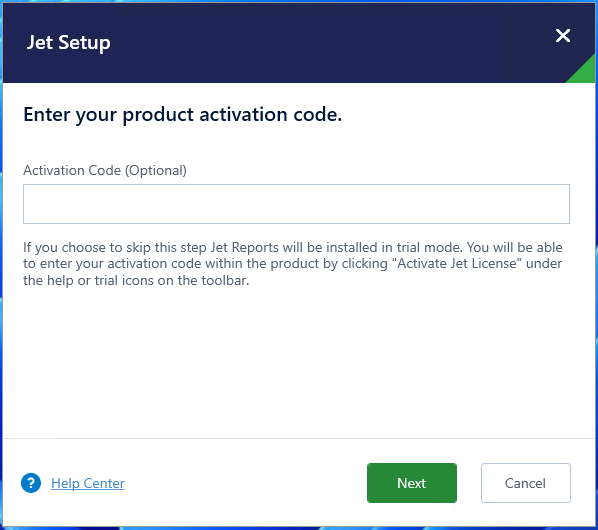598x530 pixels.
Task: Click the blue question mark help icon
Action: click(x=31, y=483)
